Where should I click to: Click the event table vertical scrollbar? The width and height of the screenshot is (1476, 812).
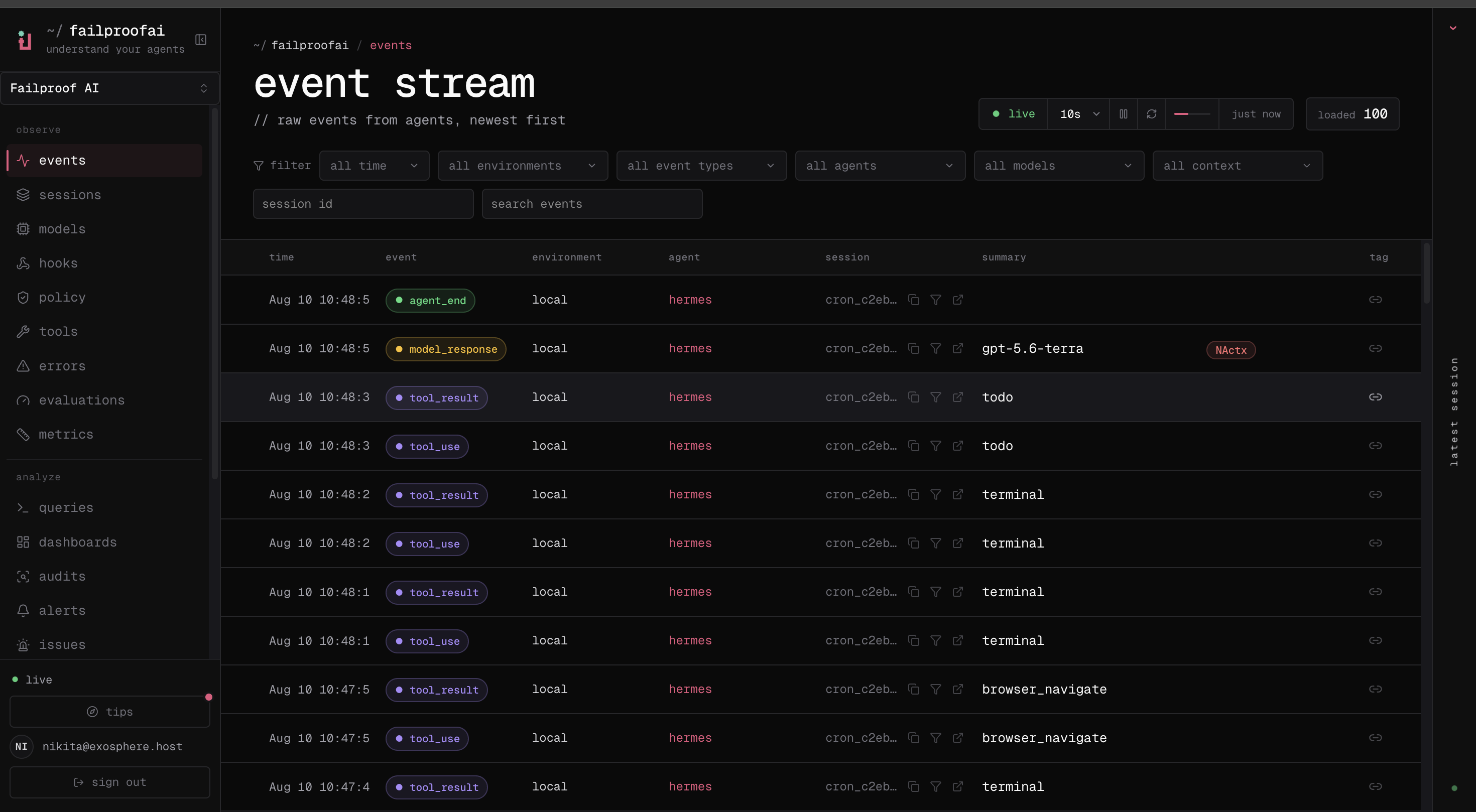point(1426,274)
